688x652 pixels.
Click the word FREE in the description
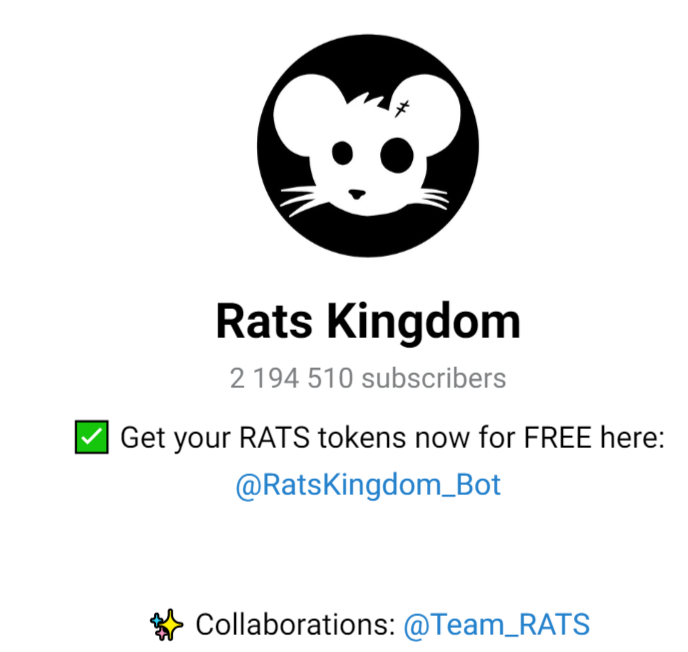(558, 437)
